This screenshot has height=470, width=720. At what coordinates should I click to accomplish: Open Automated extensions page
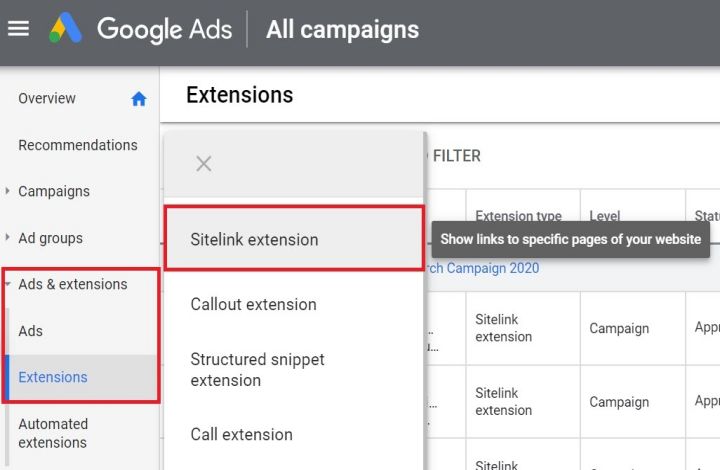[x=53, y=433]
